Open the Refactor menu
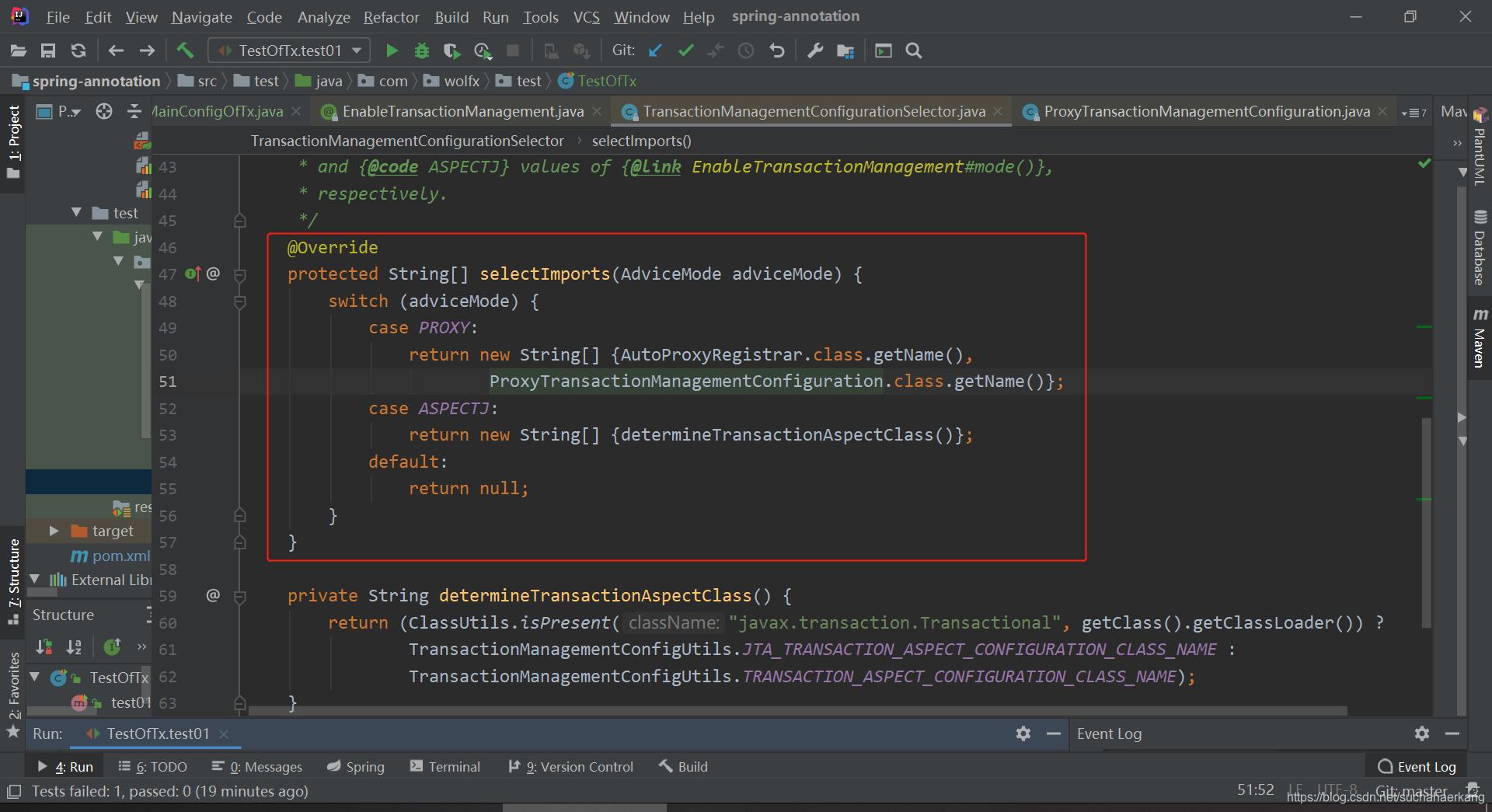This screenshot has width=1492, height=812. [x=391, y=17]
